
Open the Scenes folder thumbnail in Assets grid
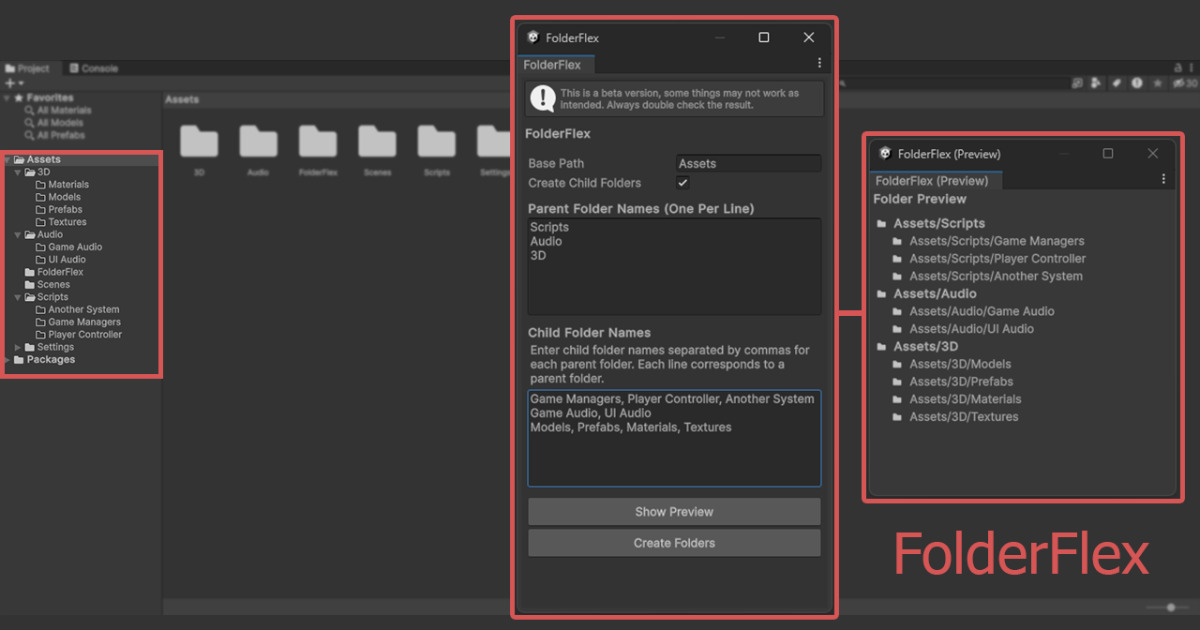[378, 142]
